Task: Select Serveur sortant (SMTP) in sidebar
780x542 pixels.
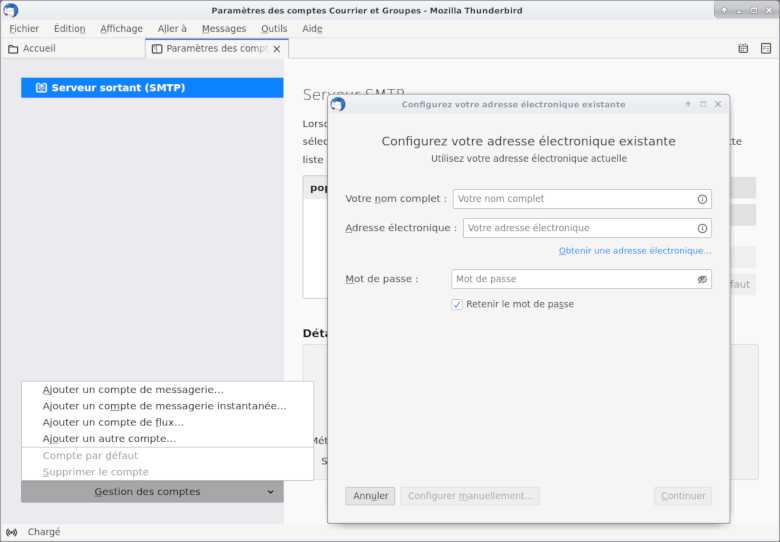Action: tap(152, 88)
